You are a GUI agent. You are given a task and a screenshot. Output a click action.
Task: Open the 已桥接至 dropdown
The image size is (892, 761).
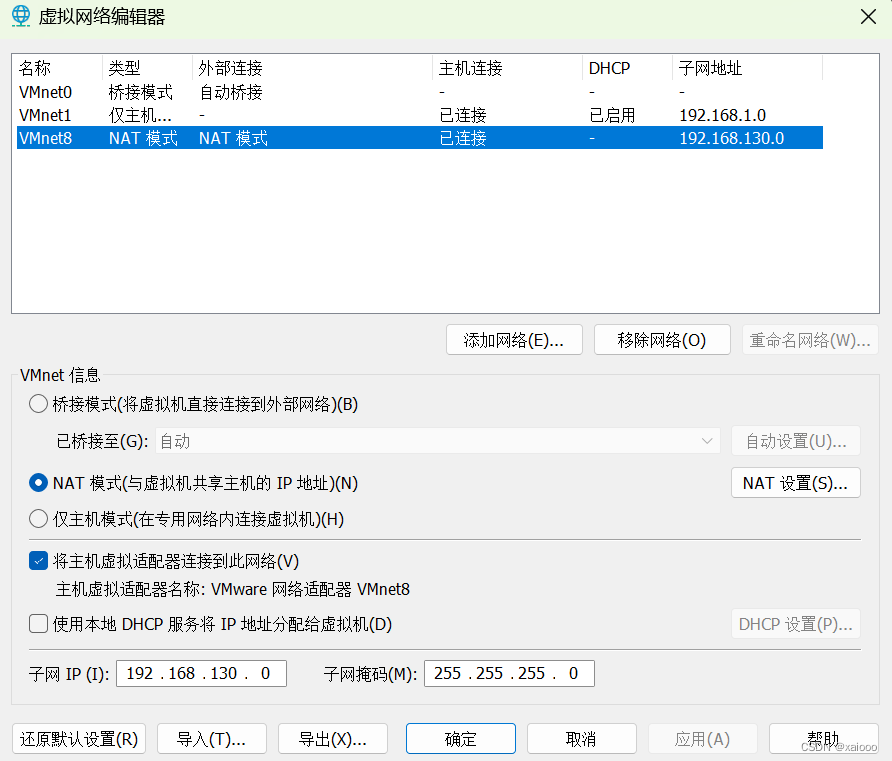pyautogui.click(x=437, y=441)
